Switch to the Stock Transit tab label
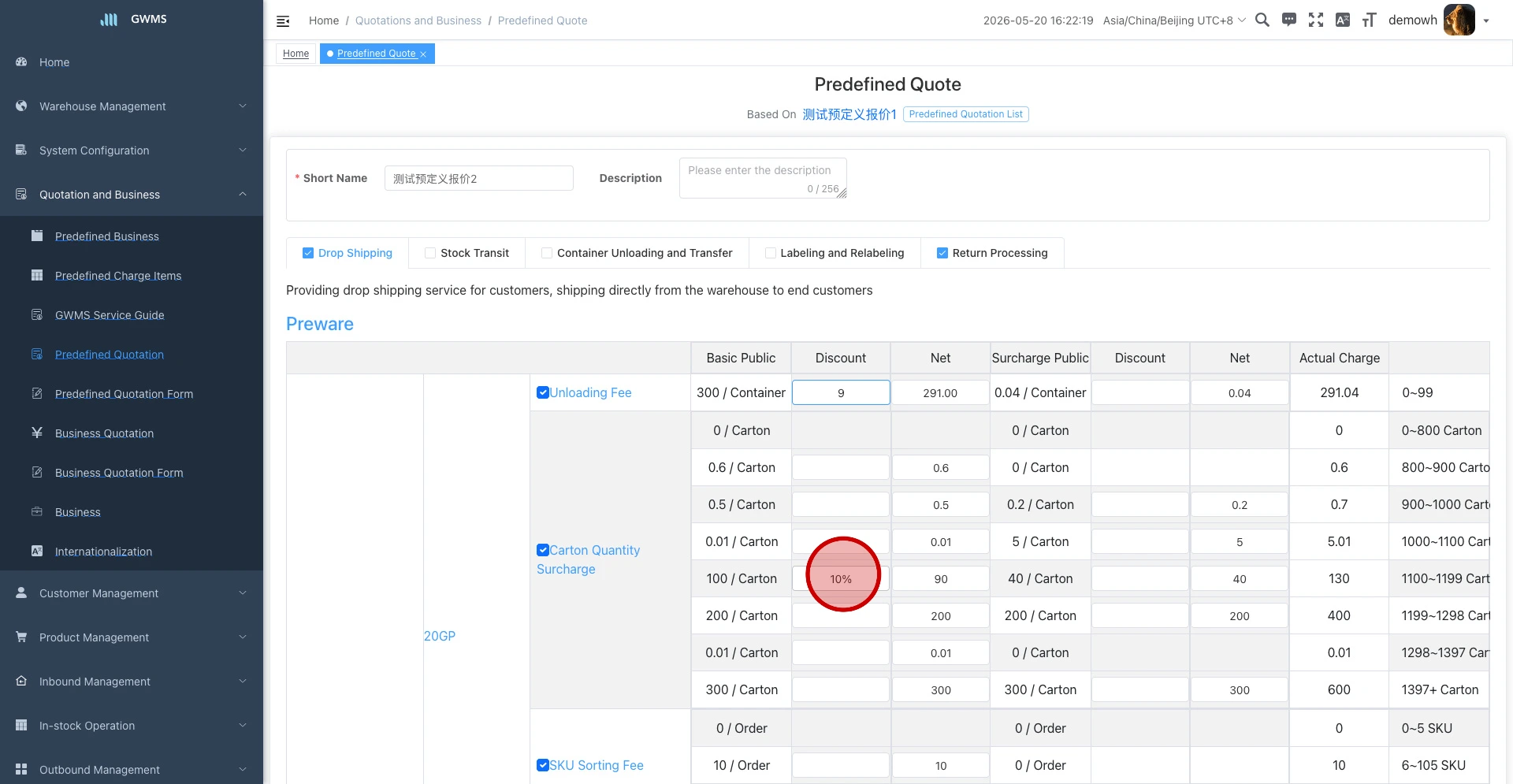This screenshot has width=1513, height=784. 474,253
